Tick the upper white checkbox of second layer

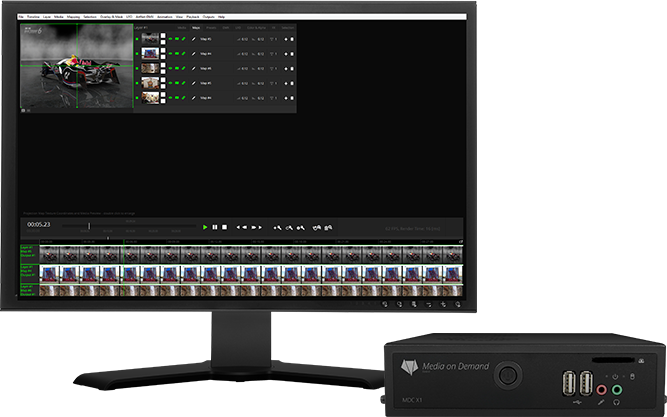tap(163, 51)
